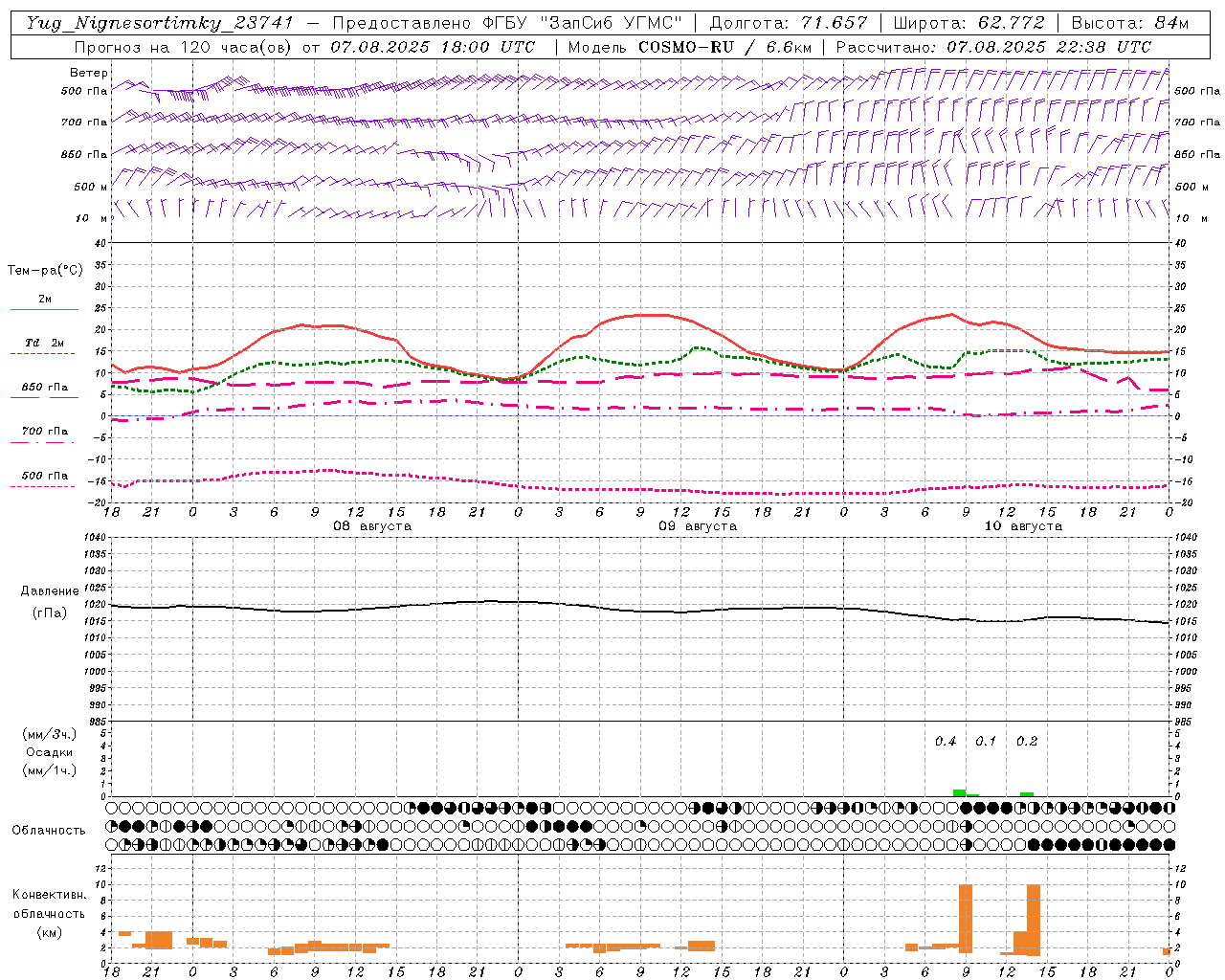
Task: Click the (мм/1ч.) precipitation unit label
Action: pyautogui.click(x=50, y=770)
